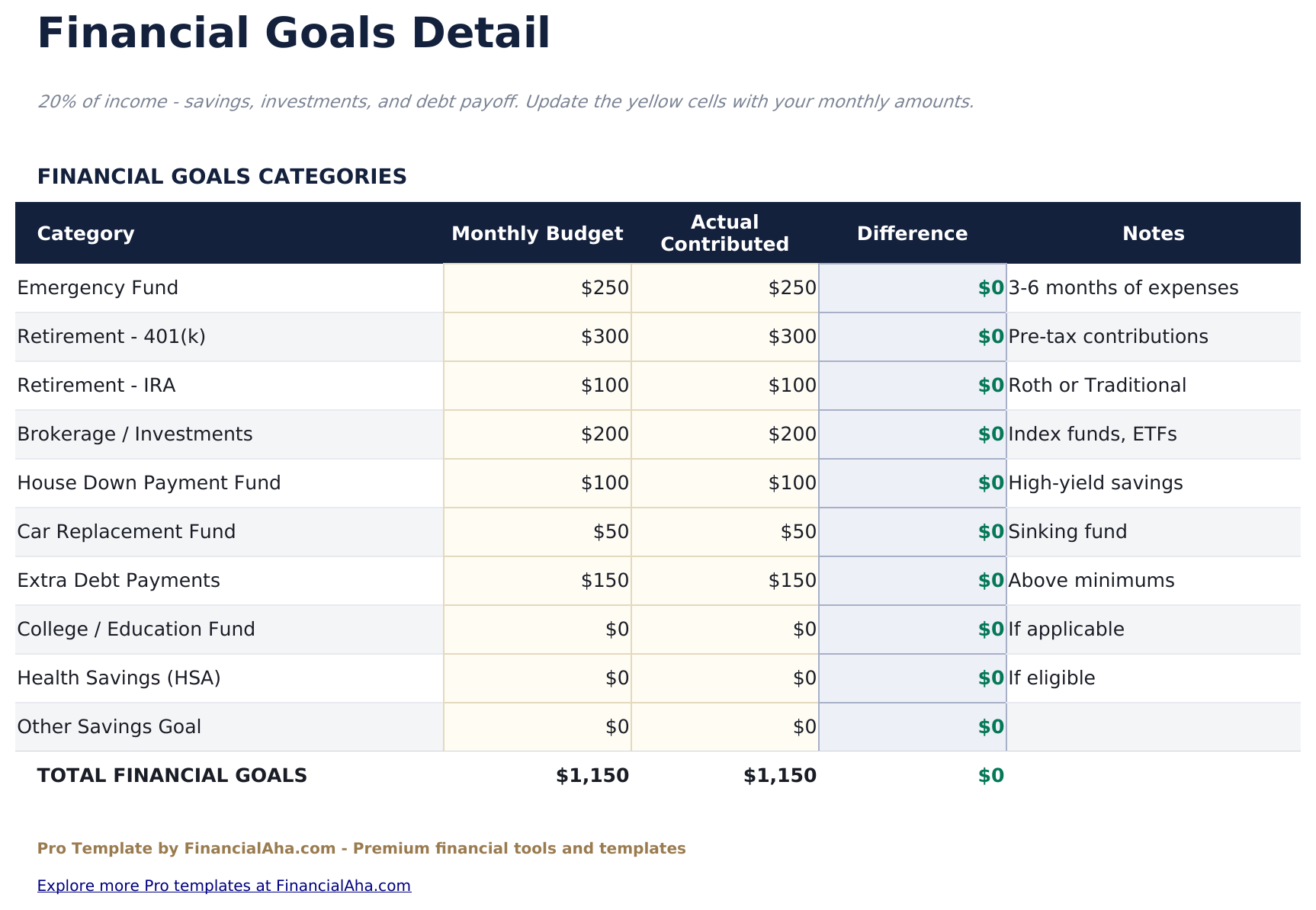Select the Financial Goals Detail title

click(294, 32)
